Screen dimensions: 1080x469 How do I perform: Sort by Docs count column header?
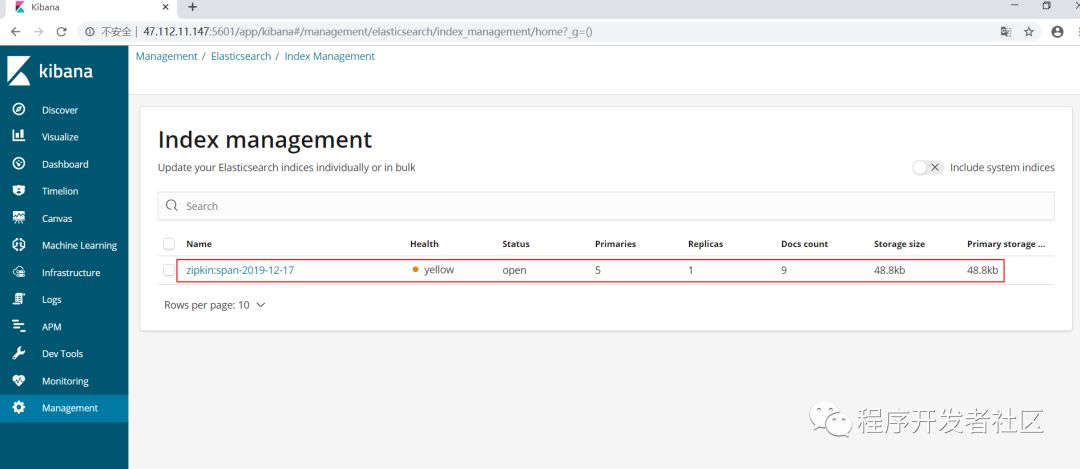pyautogui.click(x=804, y=244)
